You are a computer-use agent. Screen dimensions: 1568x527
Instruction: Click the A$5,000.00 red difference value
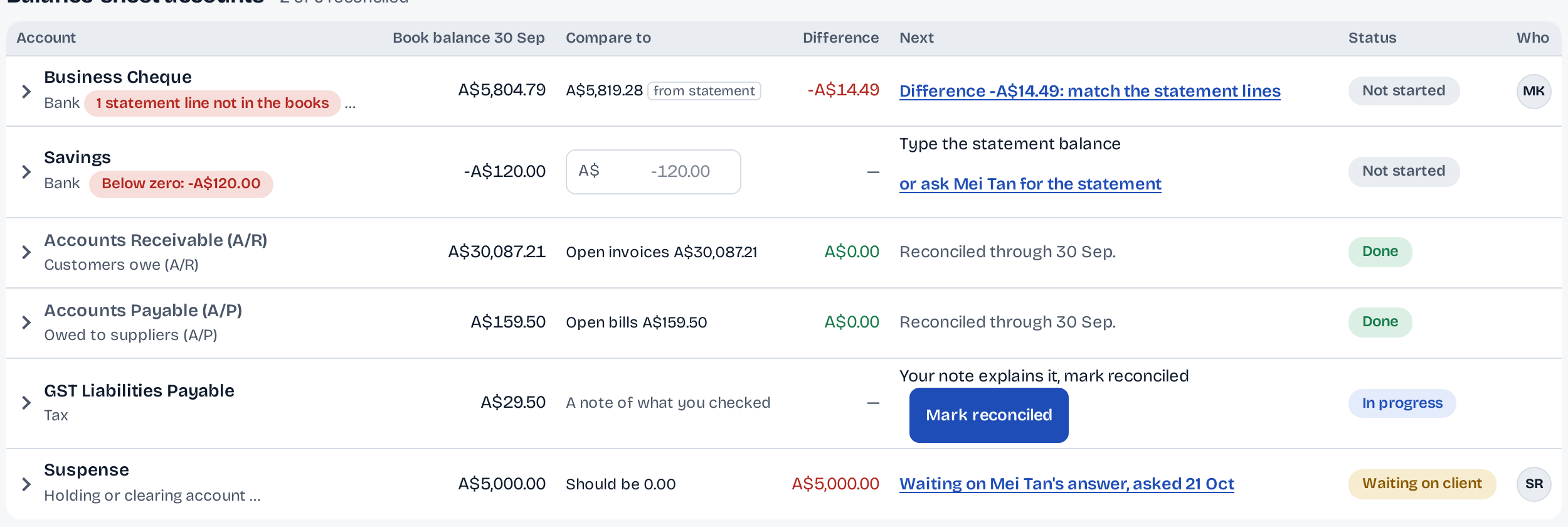(835, 484)
